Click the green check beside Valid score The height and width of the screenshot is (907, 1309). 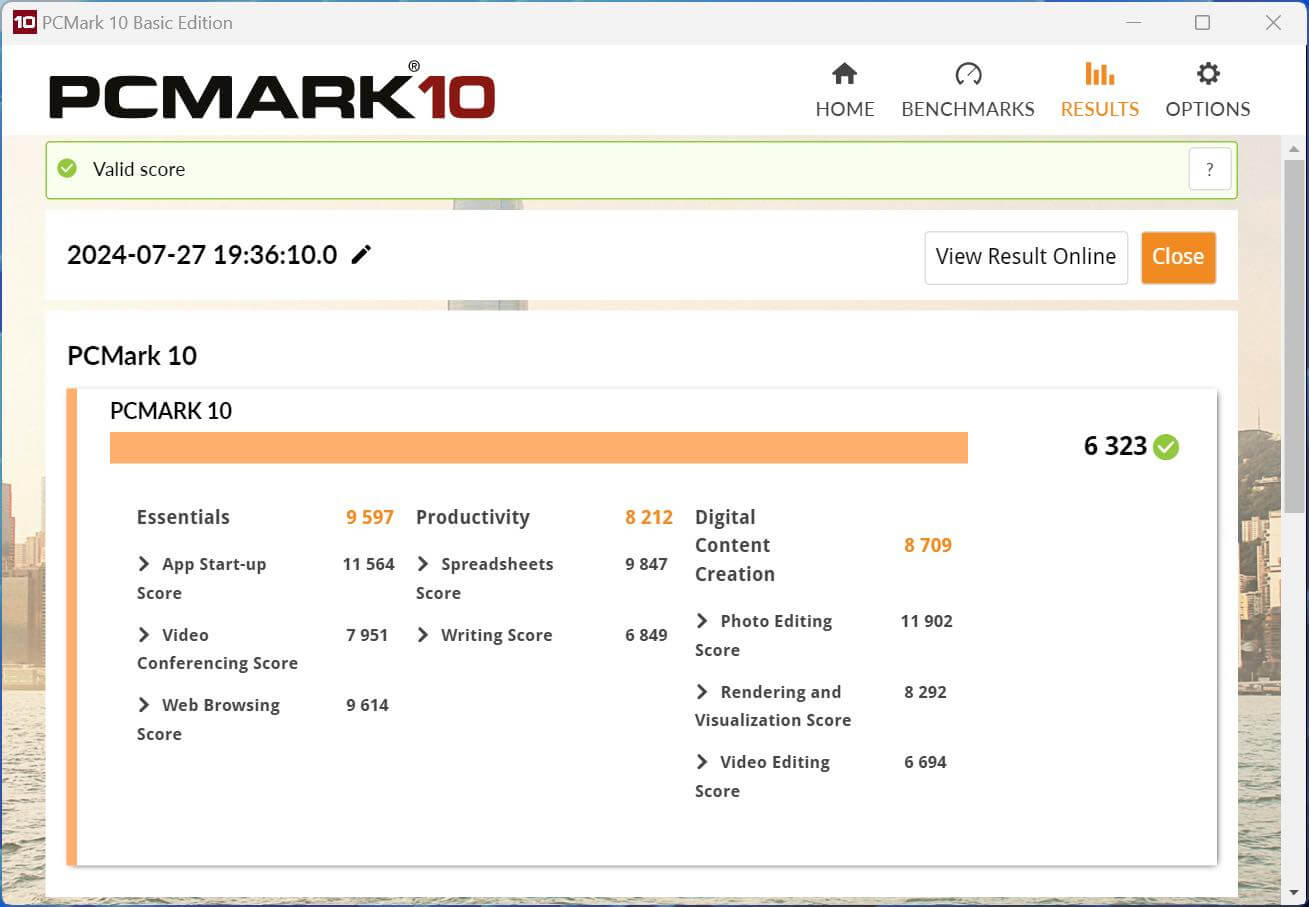coord(67,168)
